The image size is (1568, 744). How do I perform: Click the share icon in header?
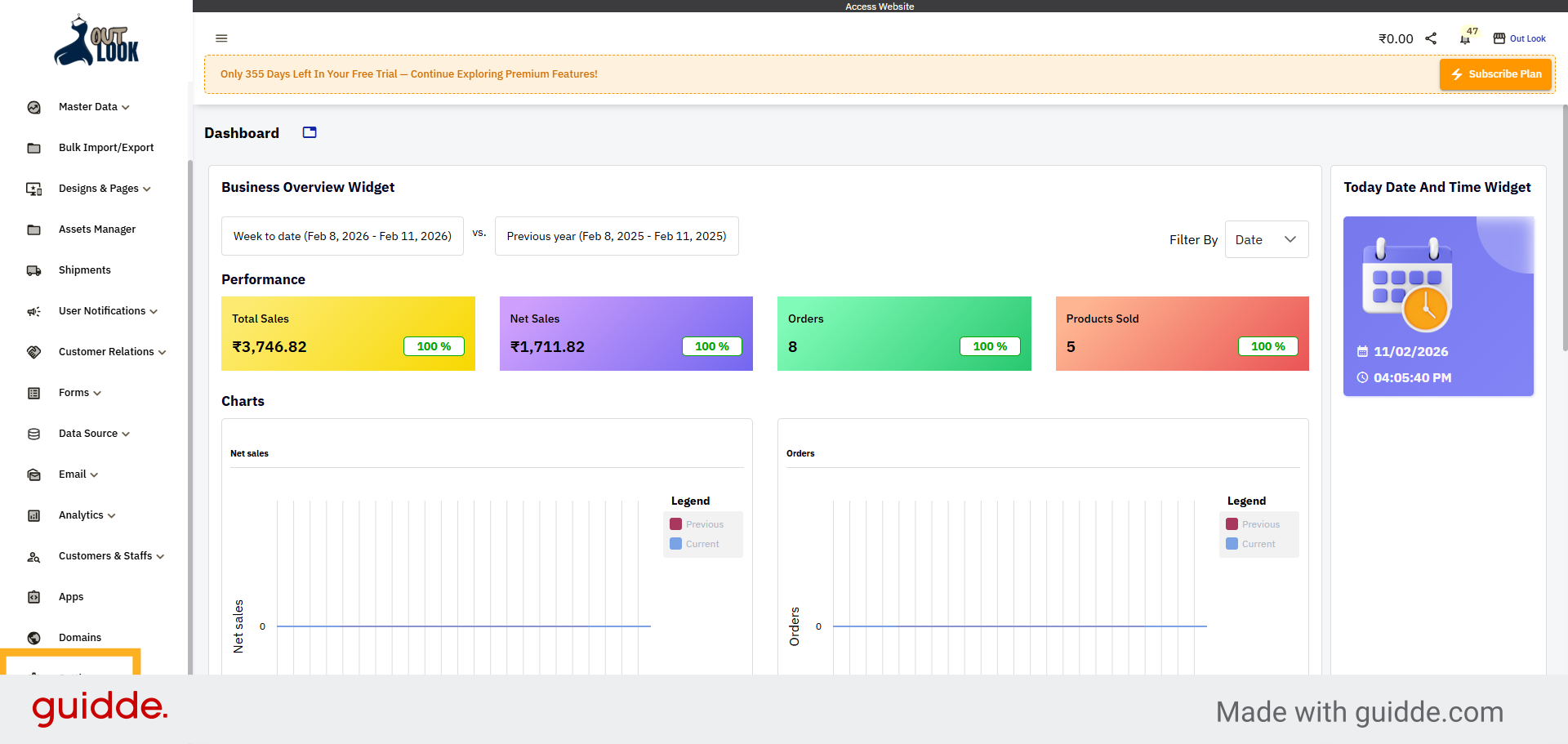[1431, 38]
